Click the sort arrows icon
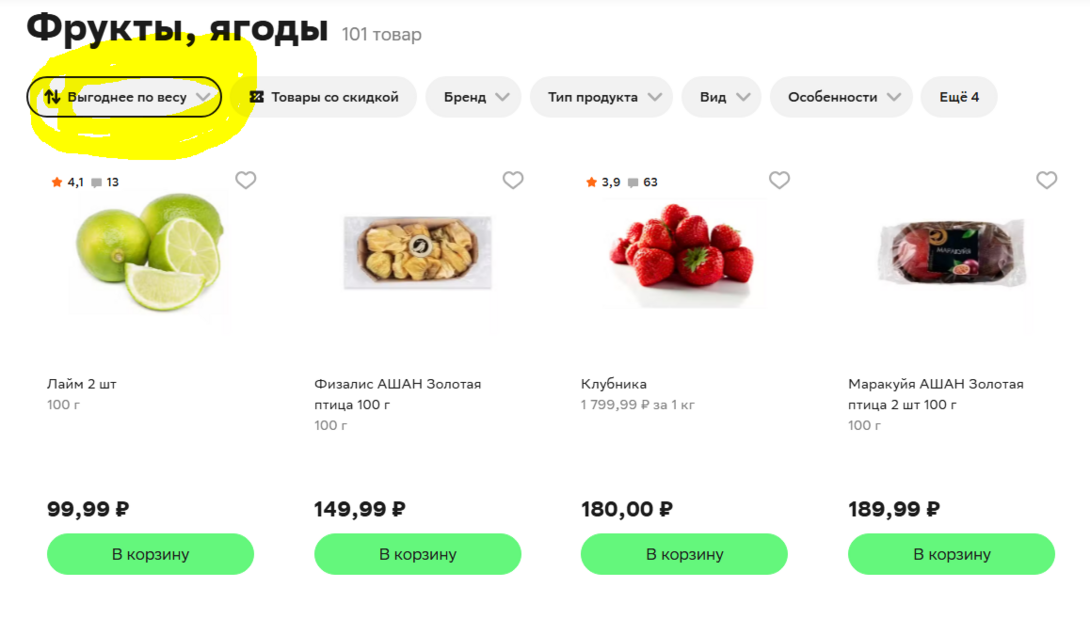 (x=52, y=97)
